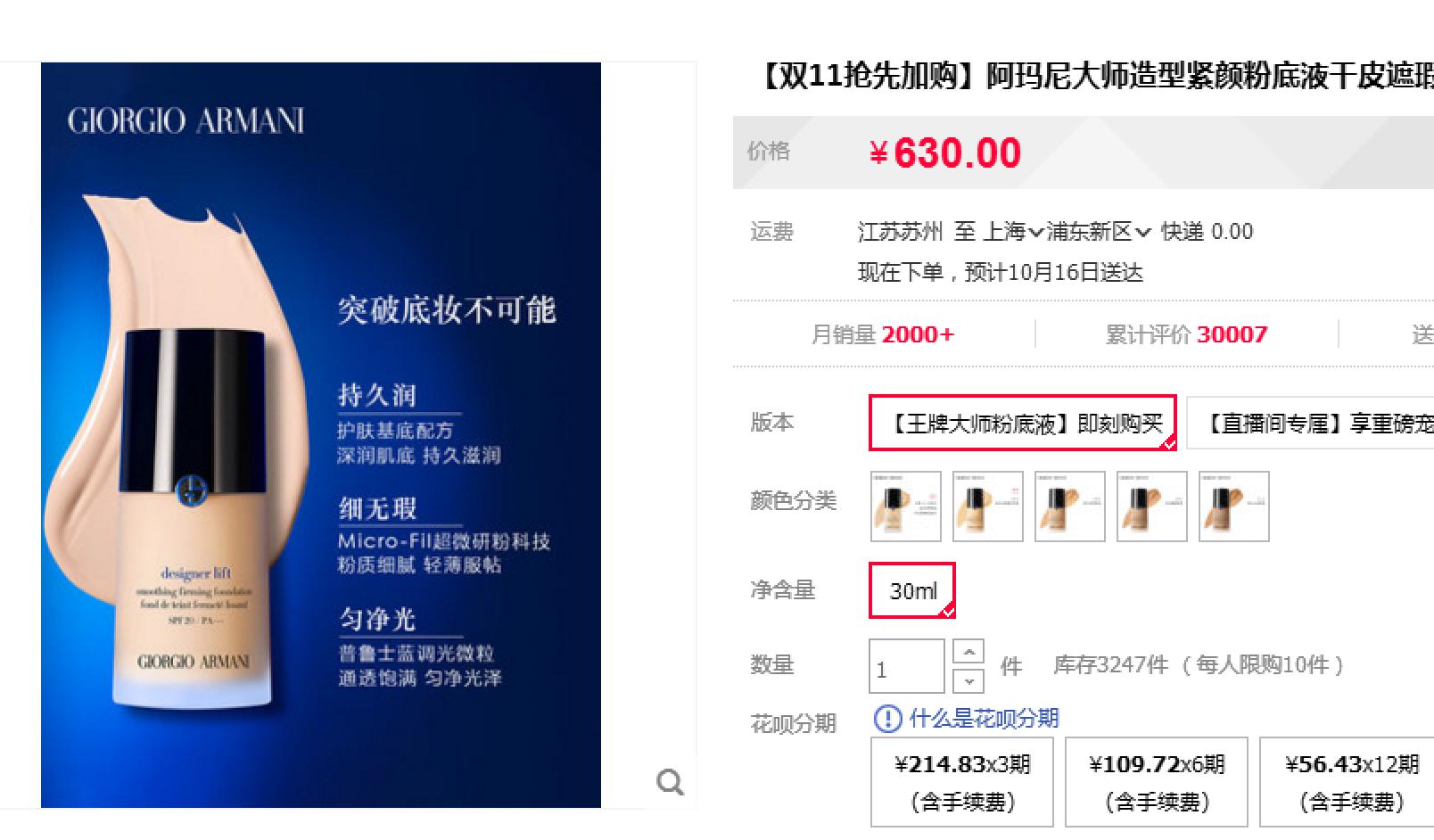Open the 上海 destination city dropdown
Viewport: 1434px width, 840px height.
pos(1011,232)
